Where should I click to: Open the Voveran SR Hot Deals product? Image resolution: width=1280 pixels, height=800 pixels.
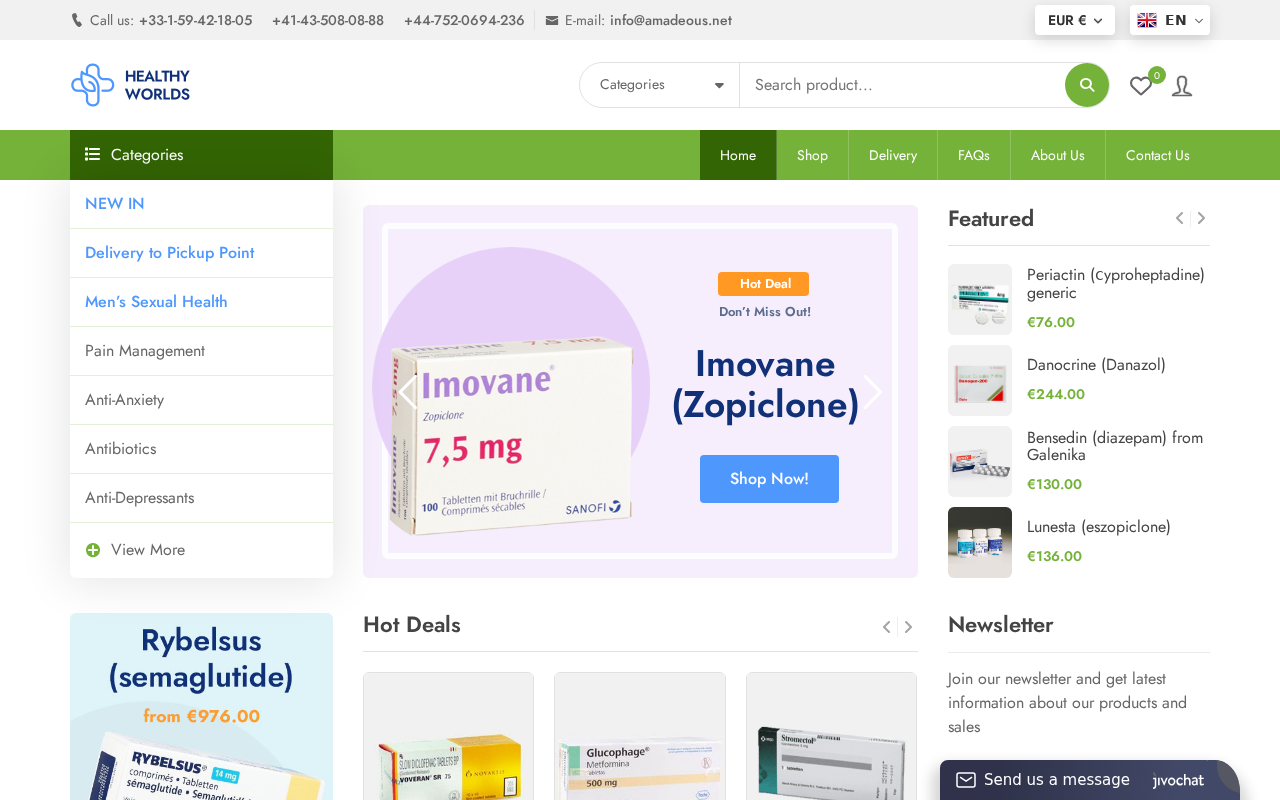coord(448,736)
